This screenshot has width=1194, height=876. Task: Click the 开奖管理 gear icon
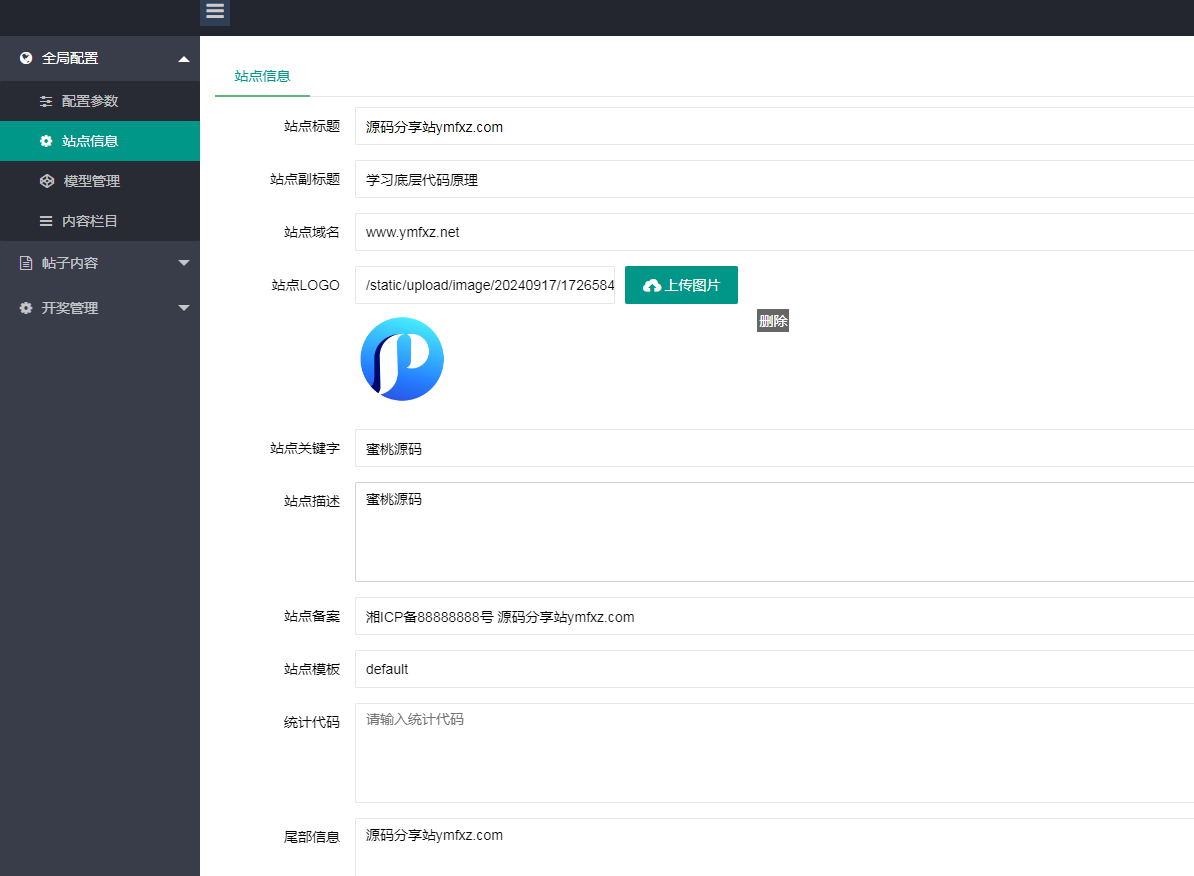26,308
